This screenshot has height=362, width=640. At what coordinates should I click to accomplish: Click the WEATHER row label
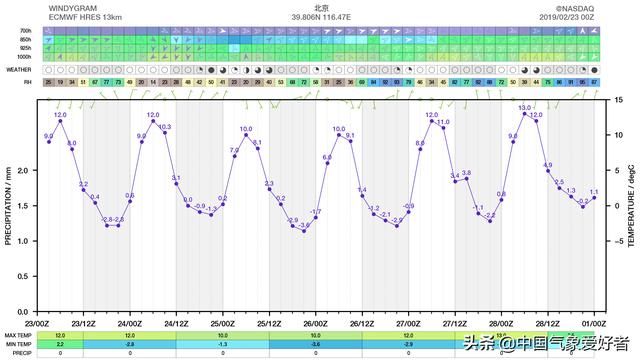click(x=19, y=70)
